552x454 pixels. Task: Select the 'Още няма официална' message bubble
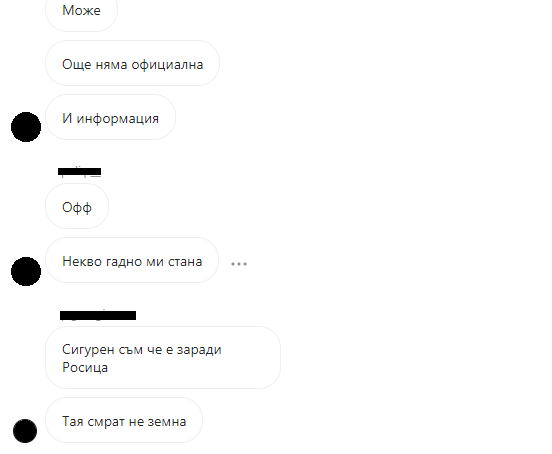132,63
